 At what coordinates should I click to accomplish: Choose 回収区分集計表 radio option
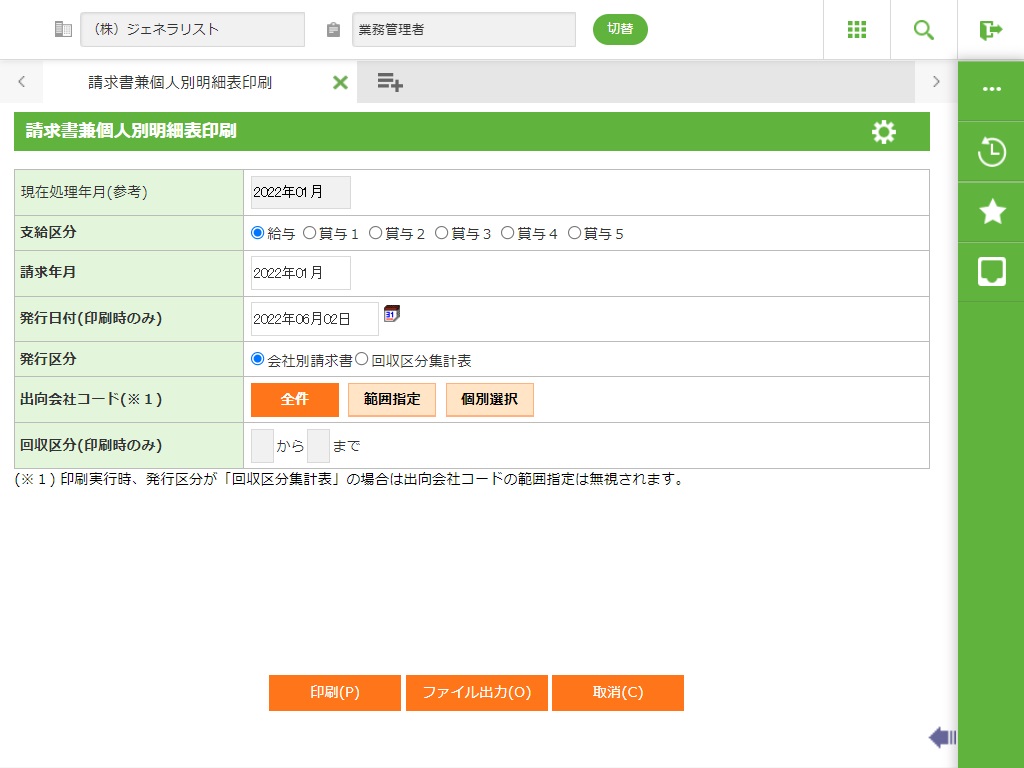click(362, 359)
